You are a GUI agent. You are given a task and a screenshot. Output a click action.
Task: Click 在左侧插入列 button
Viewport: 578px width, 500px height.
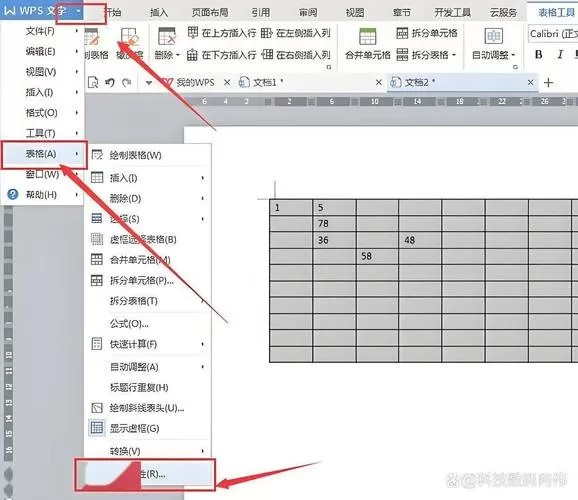296,33
